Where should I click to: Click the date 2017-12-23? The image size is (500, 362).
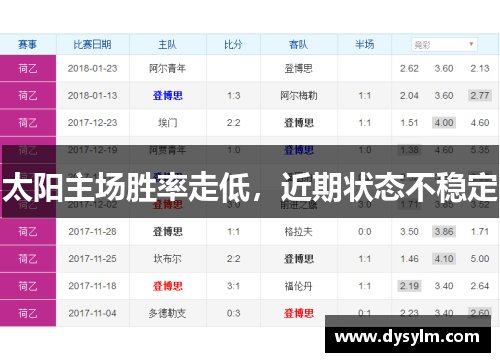[x=92, y=123]
